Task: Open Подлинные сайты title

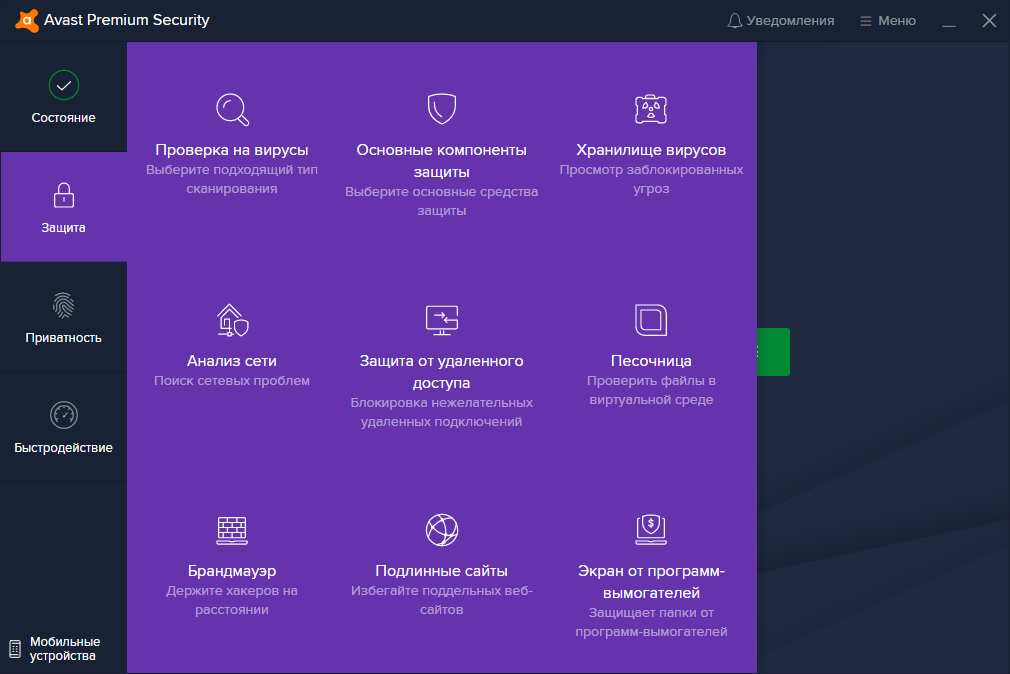Action: [442, 571]
